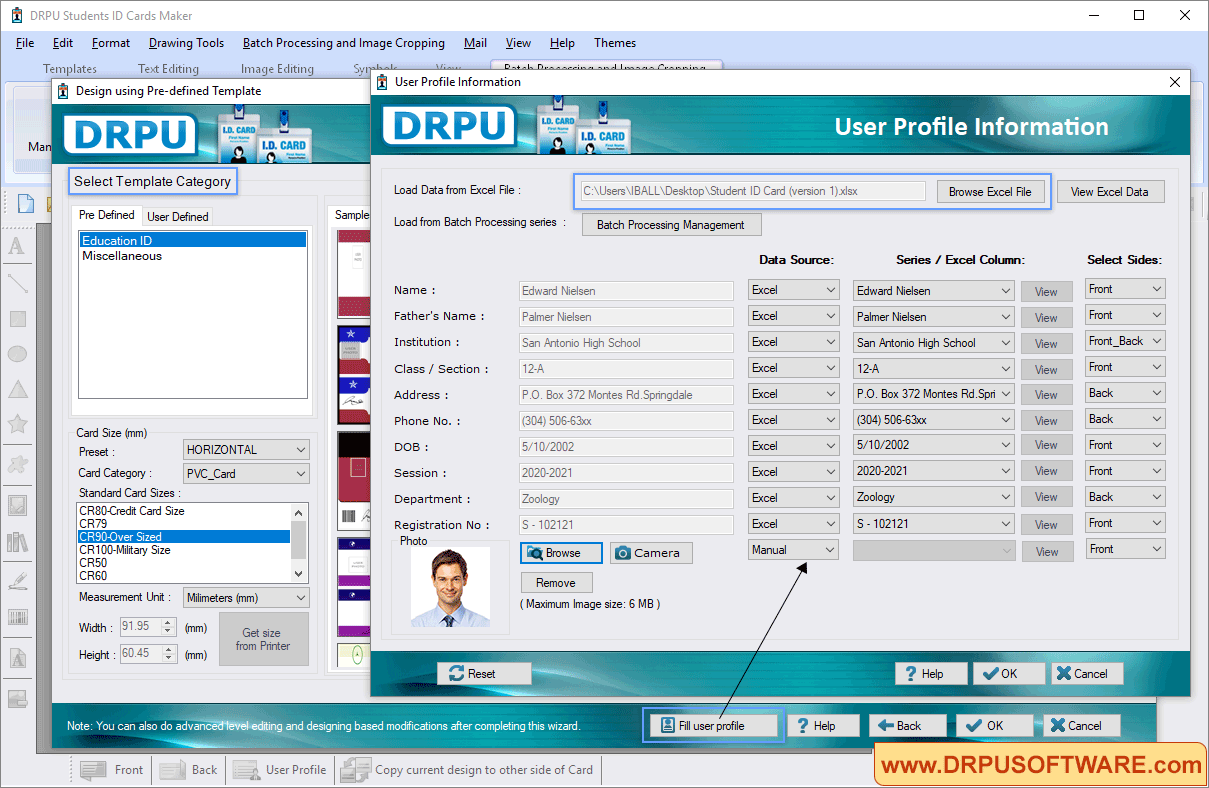Select the Symbol puzzle-piece tool

pyautogui.click(x=17, y=464)
